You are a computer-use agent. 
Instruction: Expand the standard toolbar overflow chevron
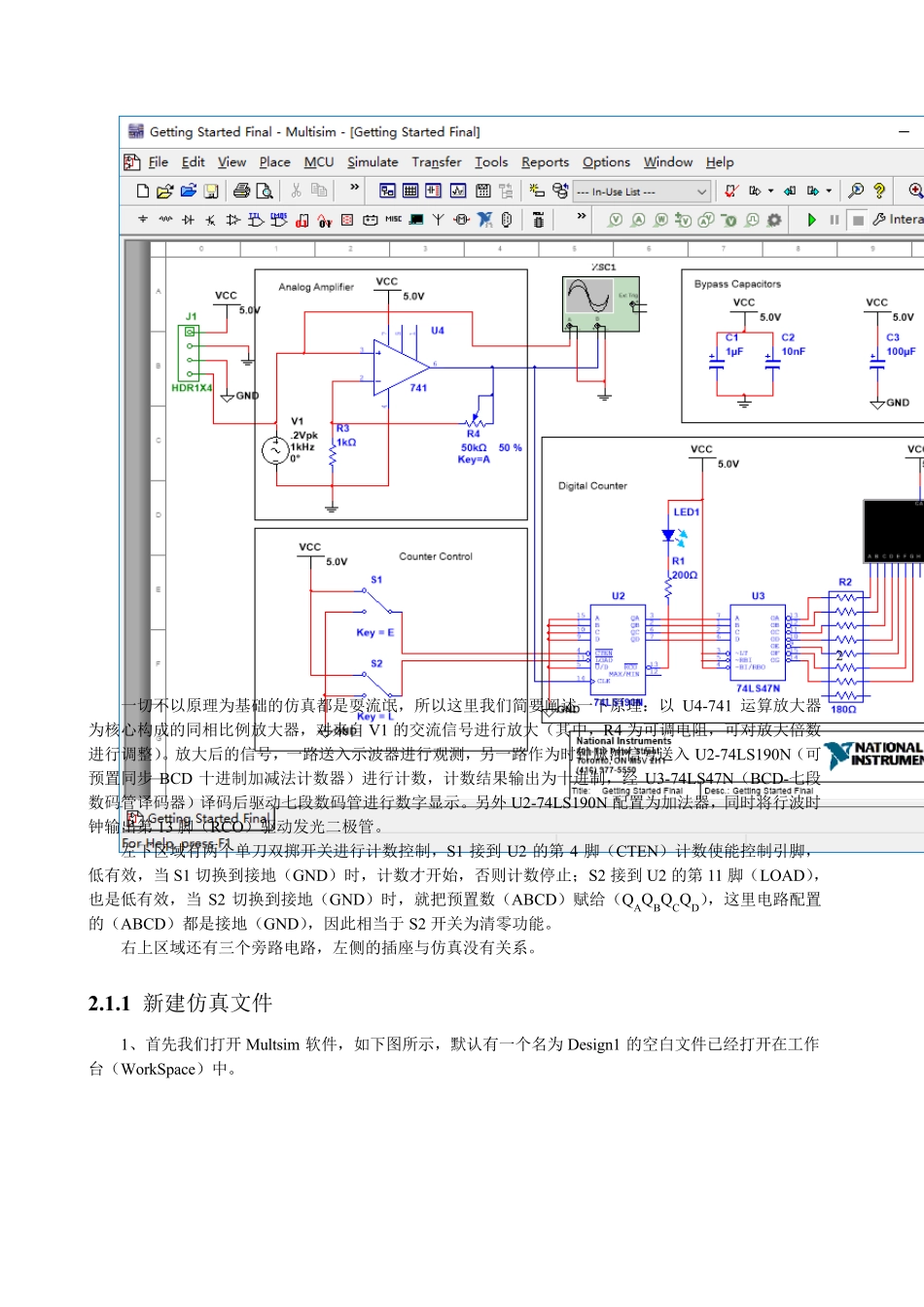pyautogui.click(x=354, y=188)
